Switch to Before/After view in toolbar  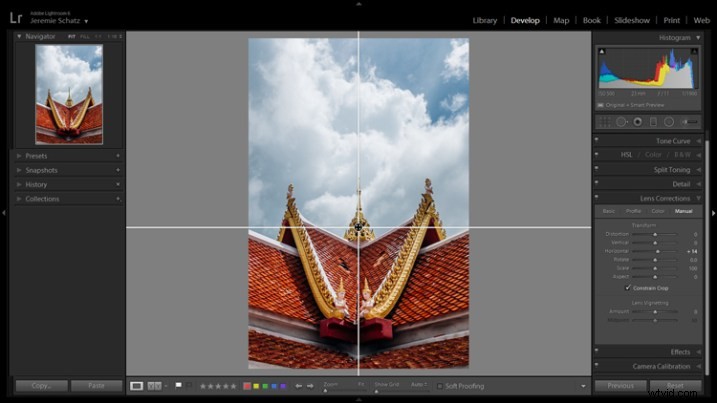tap(155, 386)
